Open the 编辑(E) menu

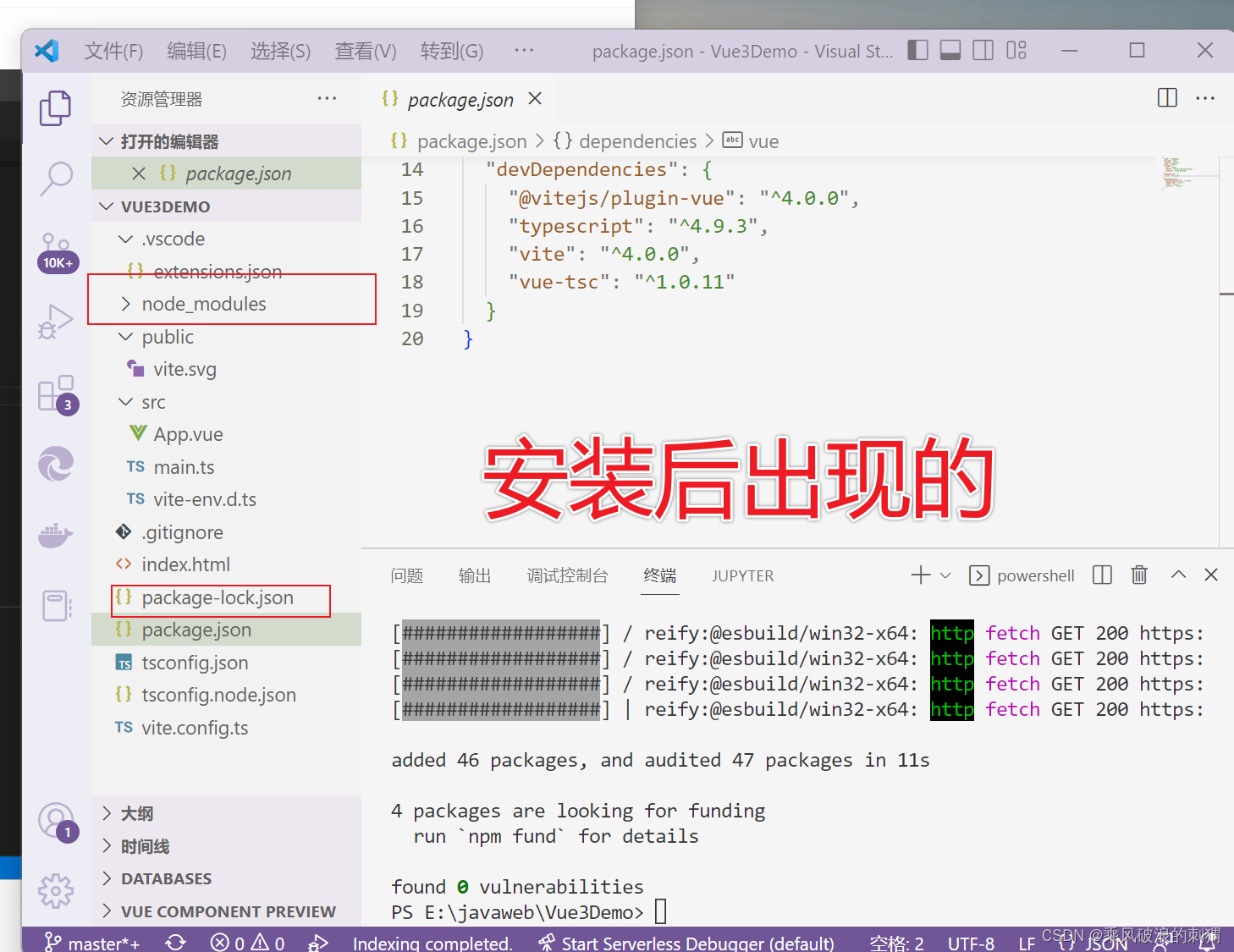click(x=196, y=51)
